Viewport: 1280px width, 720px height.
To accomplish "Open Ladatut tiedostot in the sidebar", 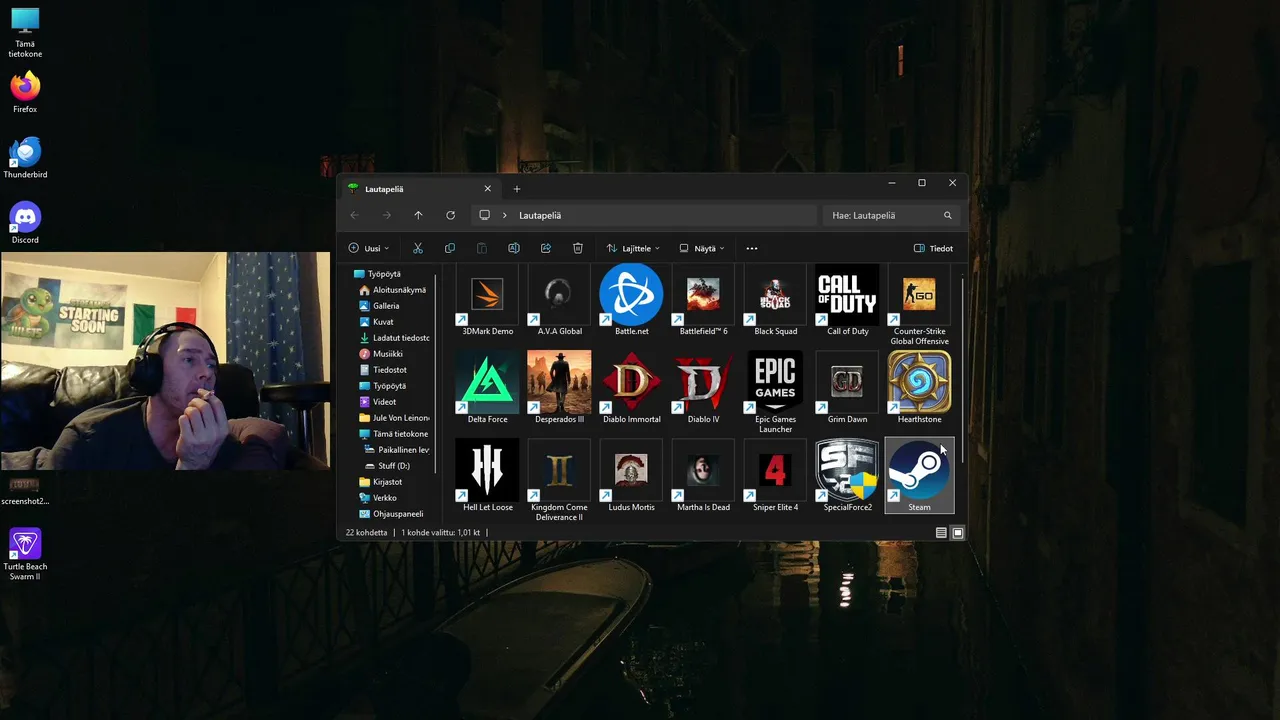I will pos(392,338).
